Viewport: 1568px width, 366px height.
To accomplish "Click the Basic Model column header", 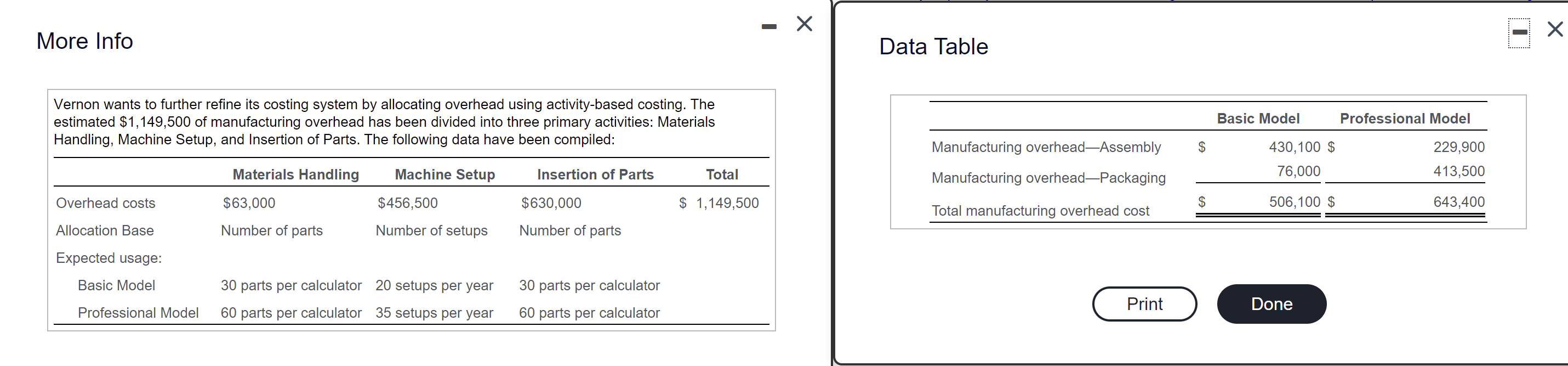I will click(1258, 118).
